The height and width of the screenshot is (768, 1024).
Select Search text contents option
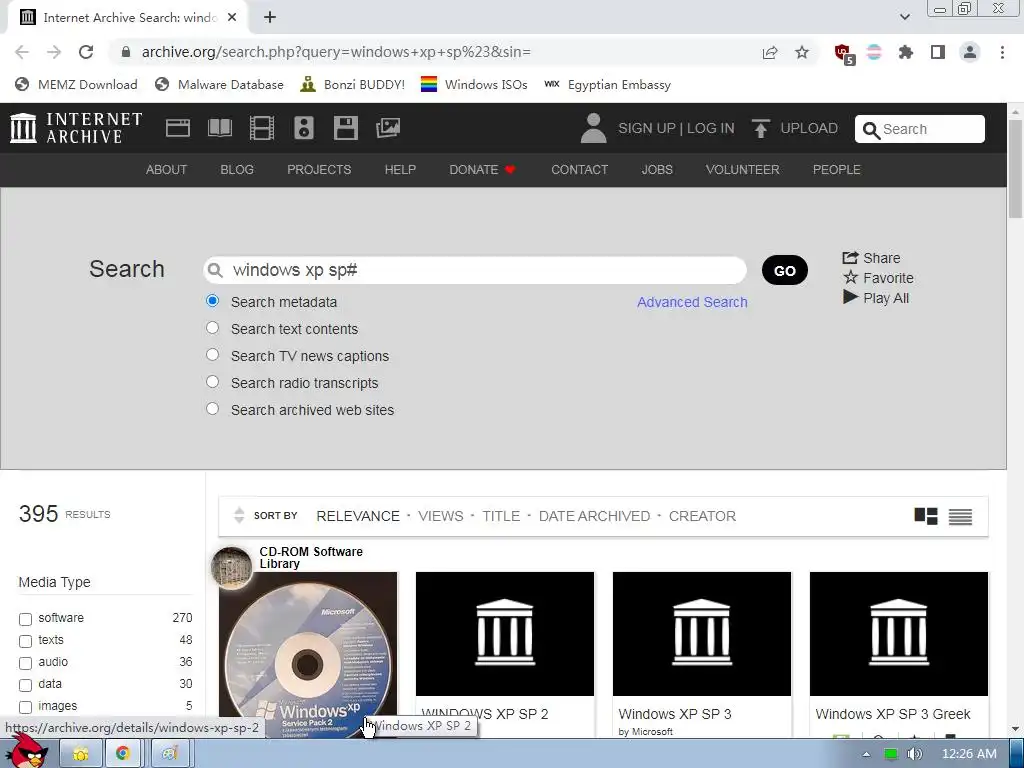click(212, 328)
